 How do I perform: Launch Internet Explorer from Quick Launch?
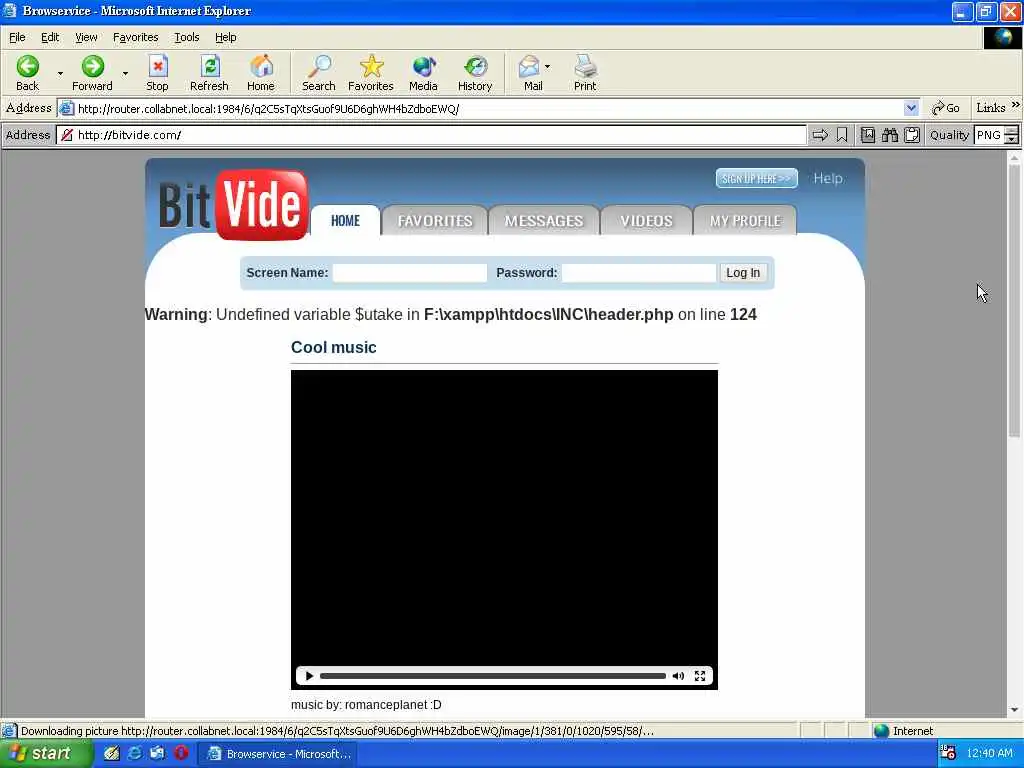point(135,753)
